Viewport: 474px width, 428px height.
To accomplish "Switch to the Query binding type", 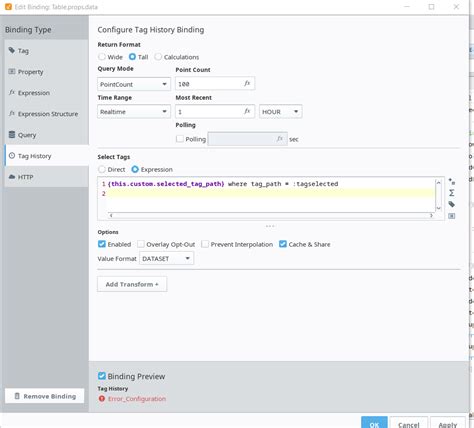I will click(46, 135).
